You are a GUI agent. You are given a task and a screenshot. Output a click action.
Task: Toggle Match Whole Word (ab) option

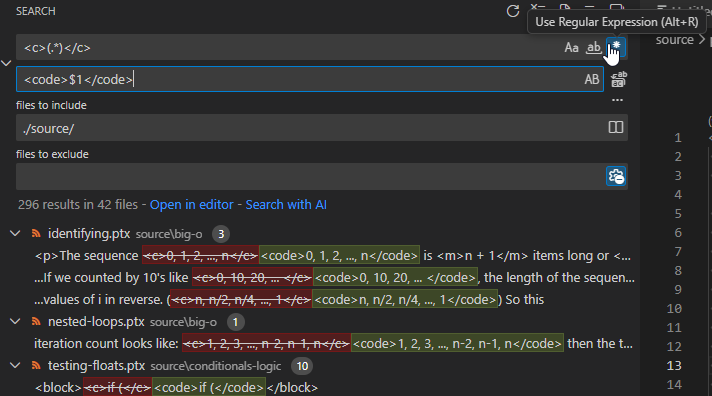[x=593, y=47]
